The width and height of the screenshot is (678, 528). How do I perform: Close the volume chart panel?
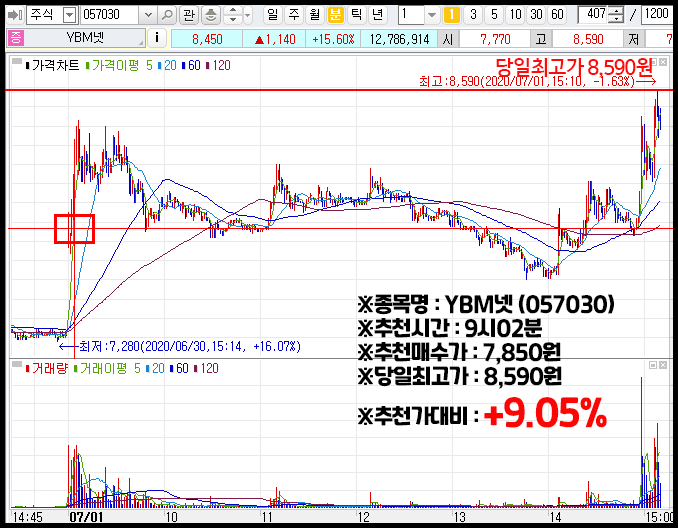click(x=663, y=365)
